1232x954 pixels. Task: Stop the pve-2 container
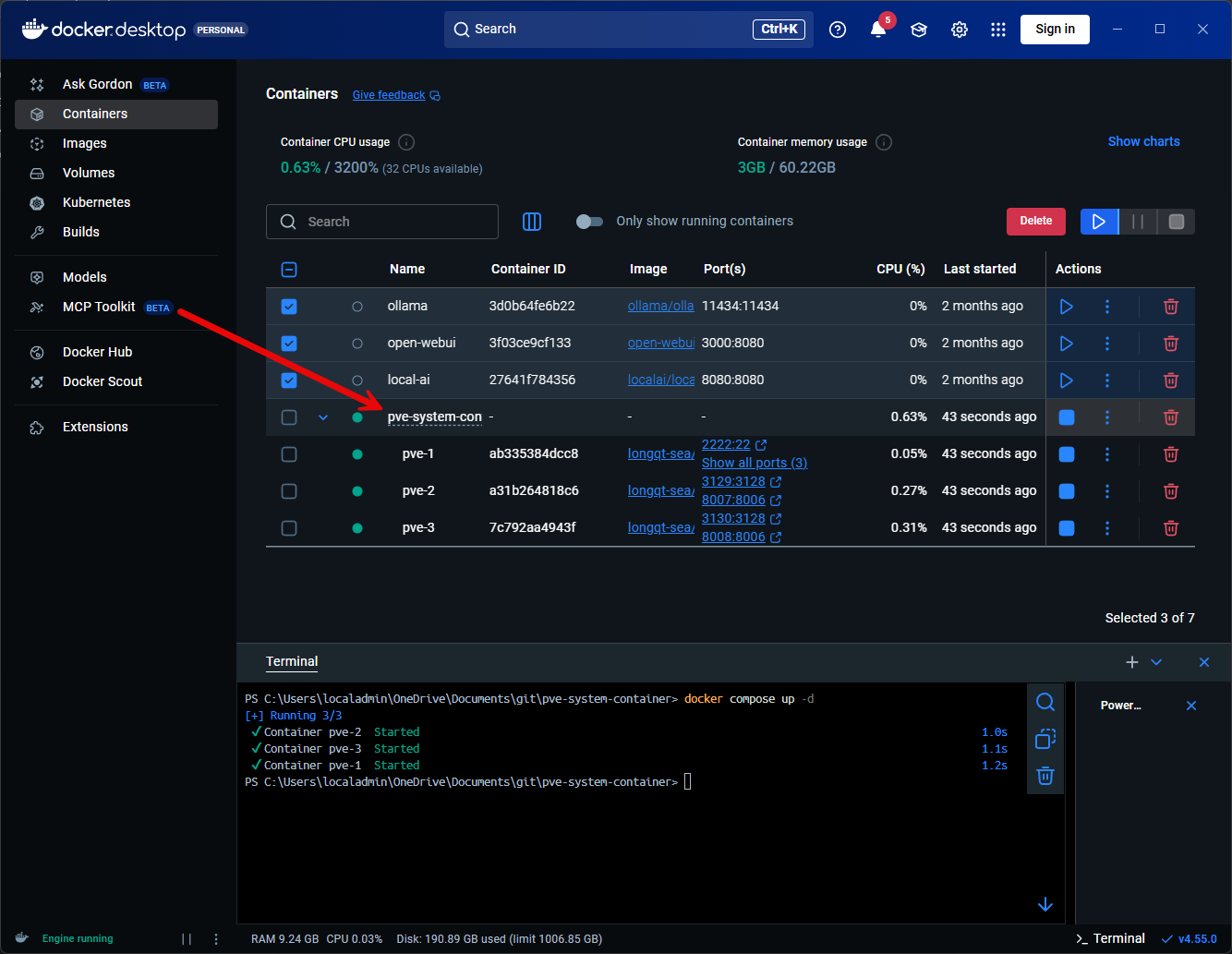(1067, 491)
